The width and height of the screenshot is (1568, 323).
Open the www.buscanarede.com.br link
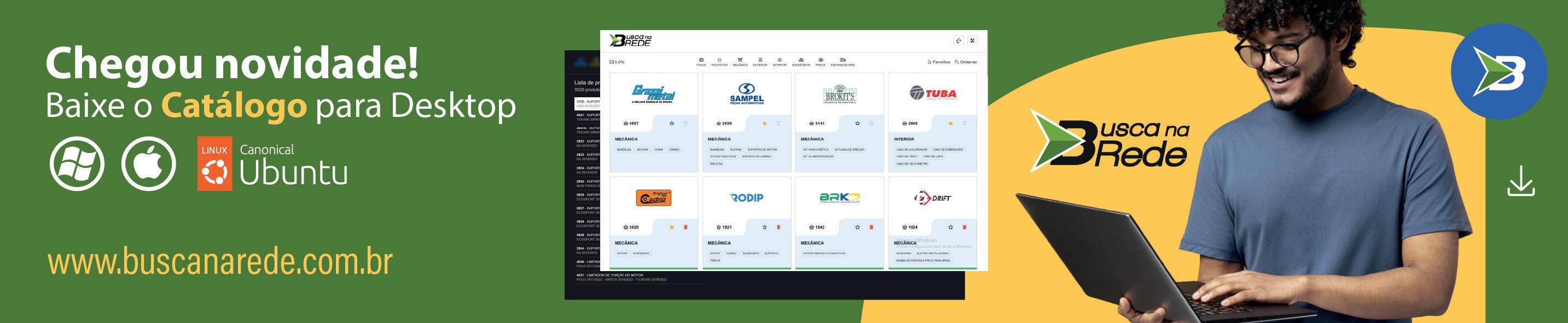(220, 262)
